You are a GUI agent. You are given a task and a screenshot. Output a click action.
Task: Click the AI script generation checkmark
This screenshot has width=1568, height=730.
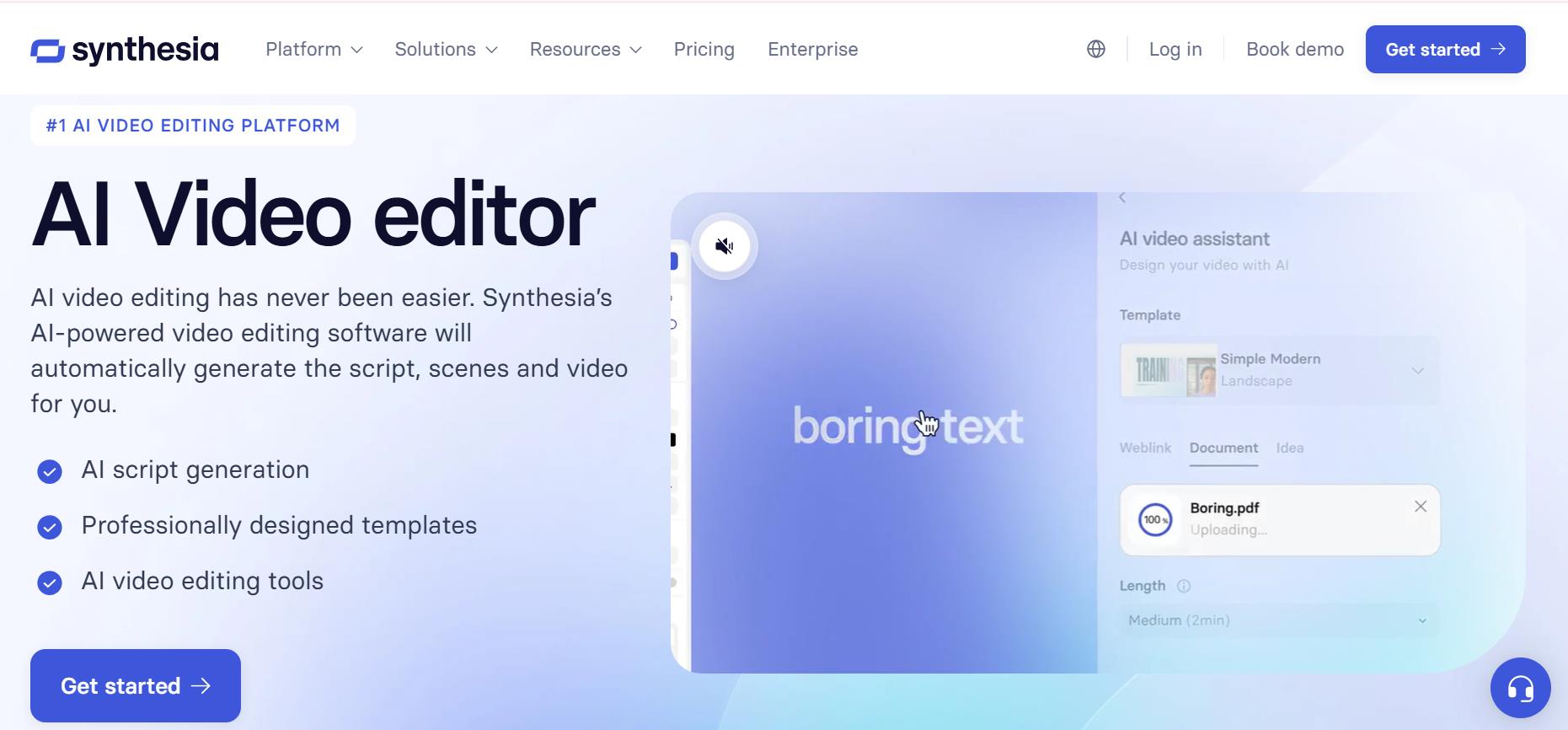(x=50, y=471)
